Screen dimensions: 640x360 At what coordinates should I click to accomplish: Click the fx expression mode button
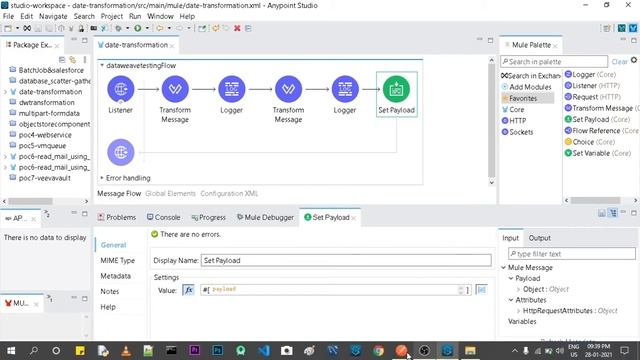188,290
